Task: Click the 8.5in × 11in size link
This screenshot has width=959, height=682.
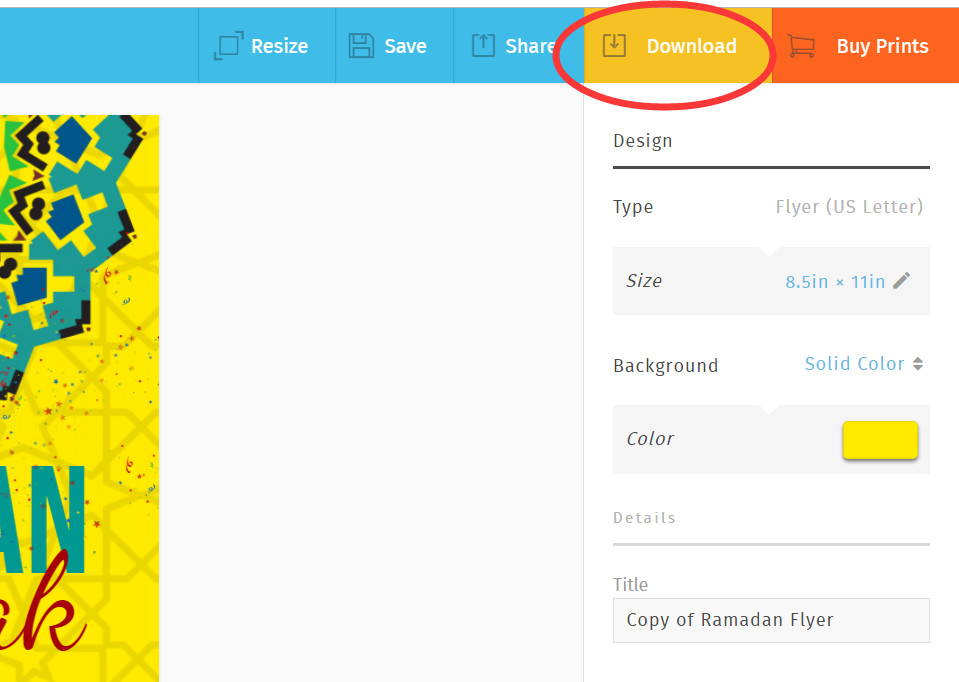Action: click(x=835, y=282)
